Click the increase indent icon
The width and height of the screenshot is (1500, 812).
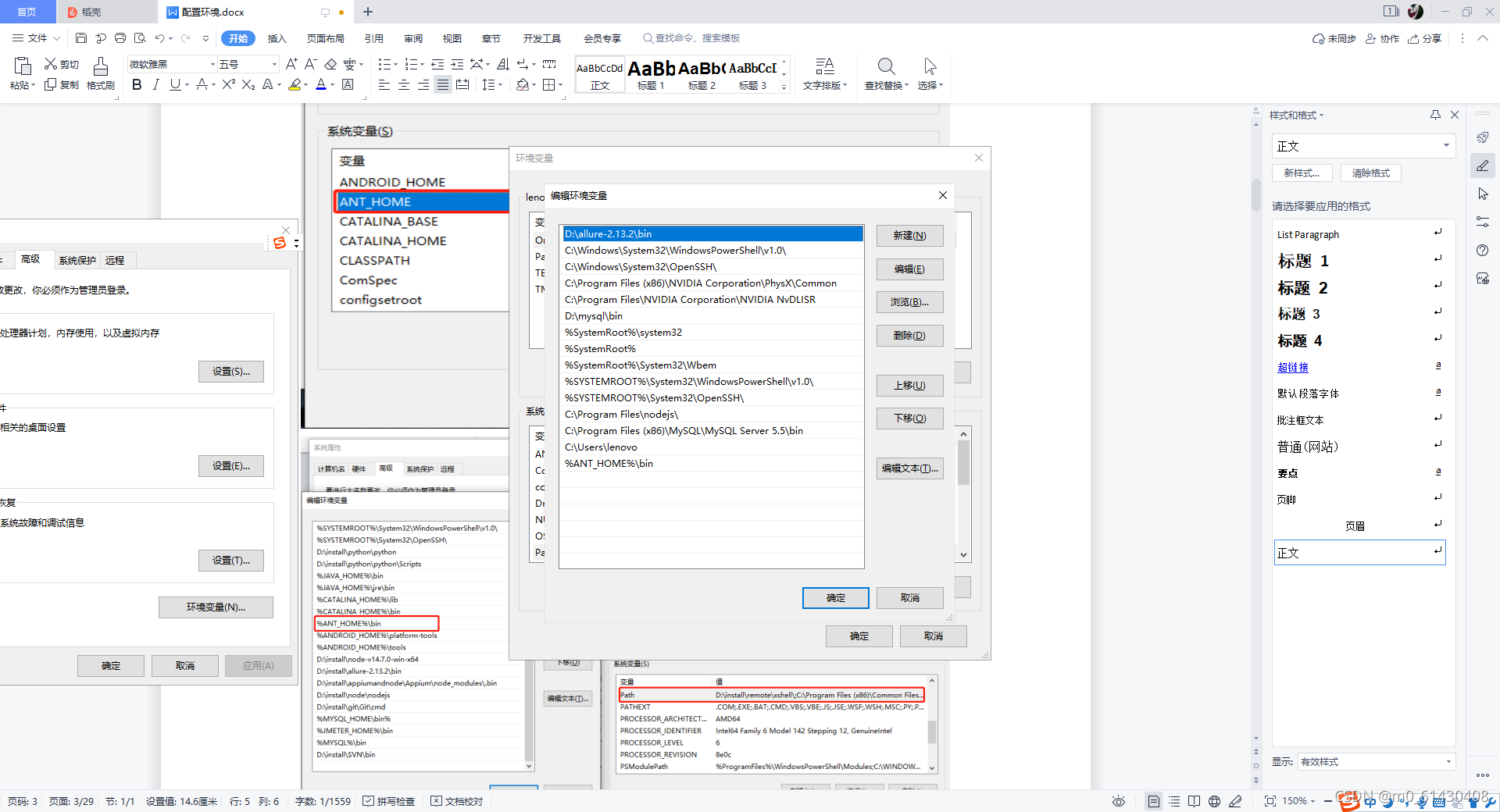(457, 64)
